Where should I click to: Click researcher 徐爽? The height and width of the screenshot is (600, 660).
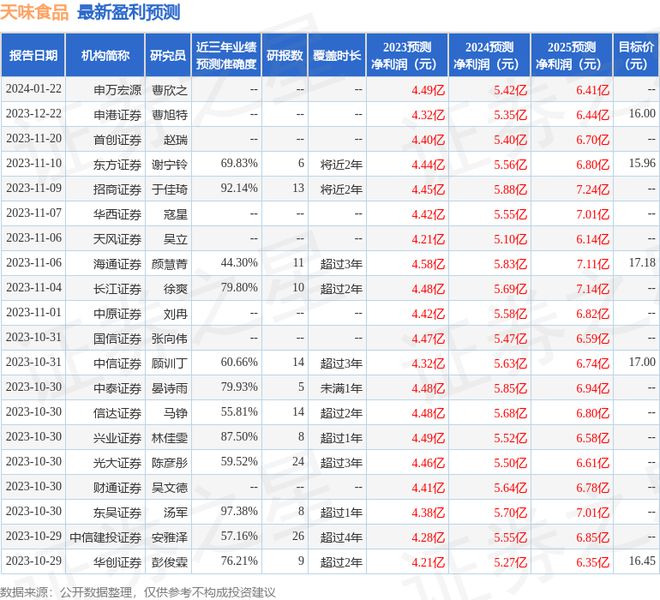(175, 289)
